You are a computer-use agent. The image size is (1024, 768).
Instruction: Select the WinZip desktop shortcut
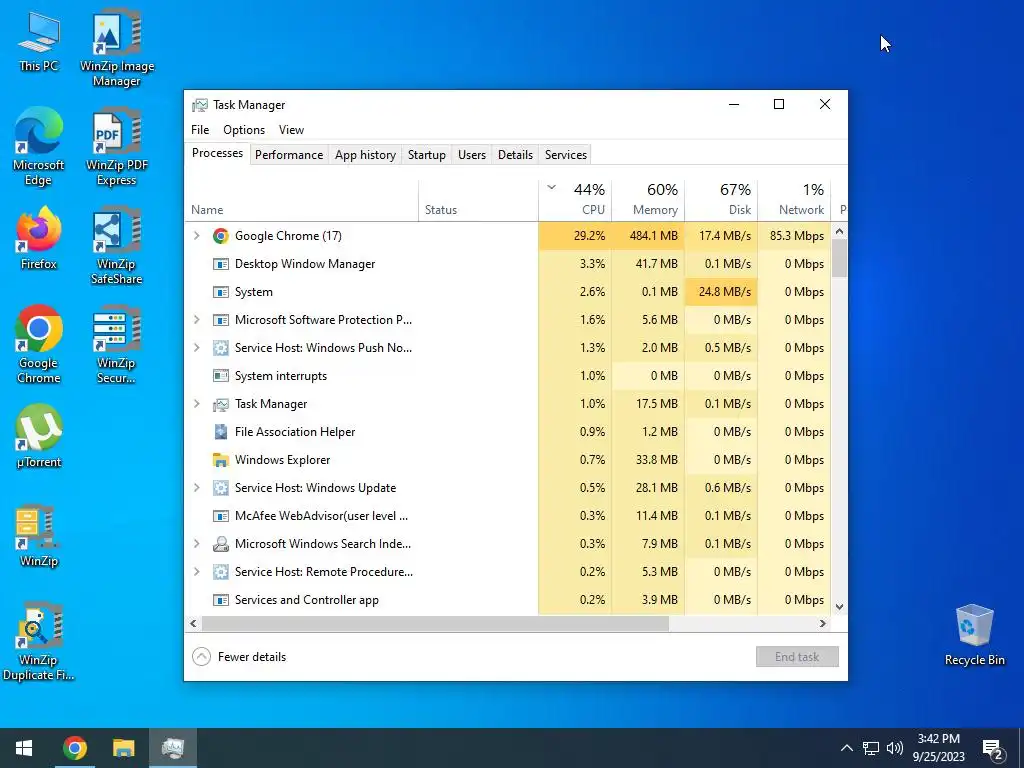[39, 536]
